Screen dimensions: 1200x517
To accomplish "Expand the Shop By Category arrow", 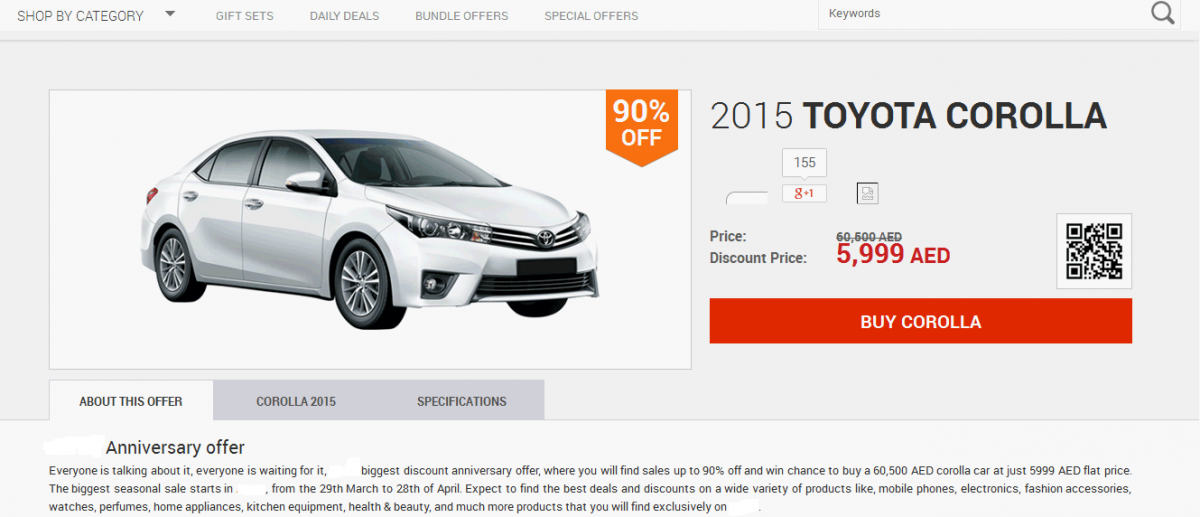I will coord(169,14).
